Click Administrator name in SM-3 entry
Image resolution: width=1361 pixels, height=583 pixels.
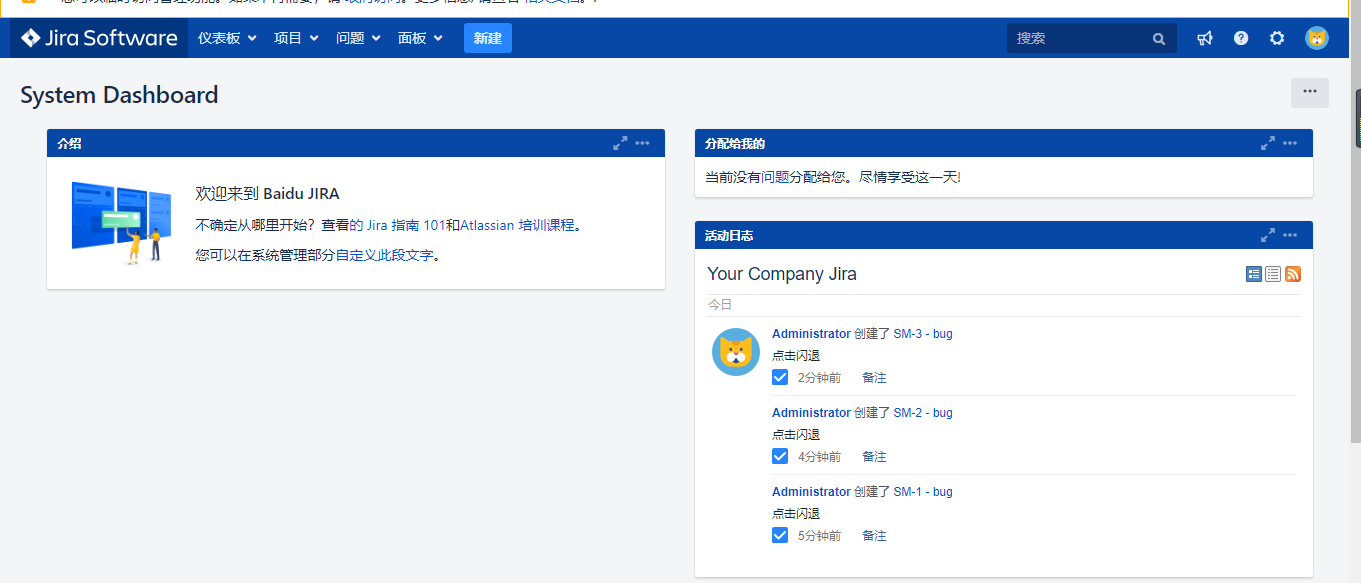811,334
